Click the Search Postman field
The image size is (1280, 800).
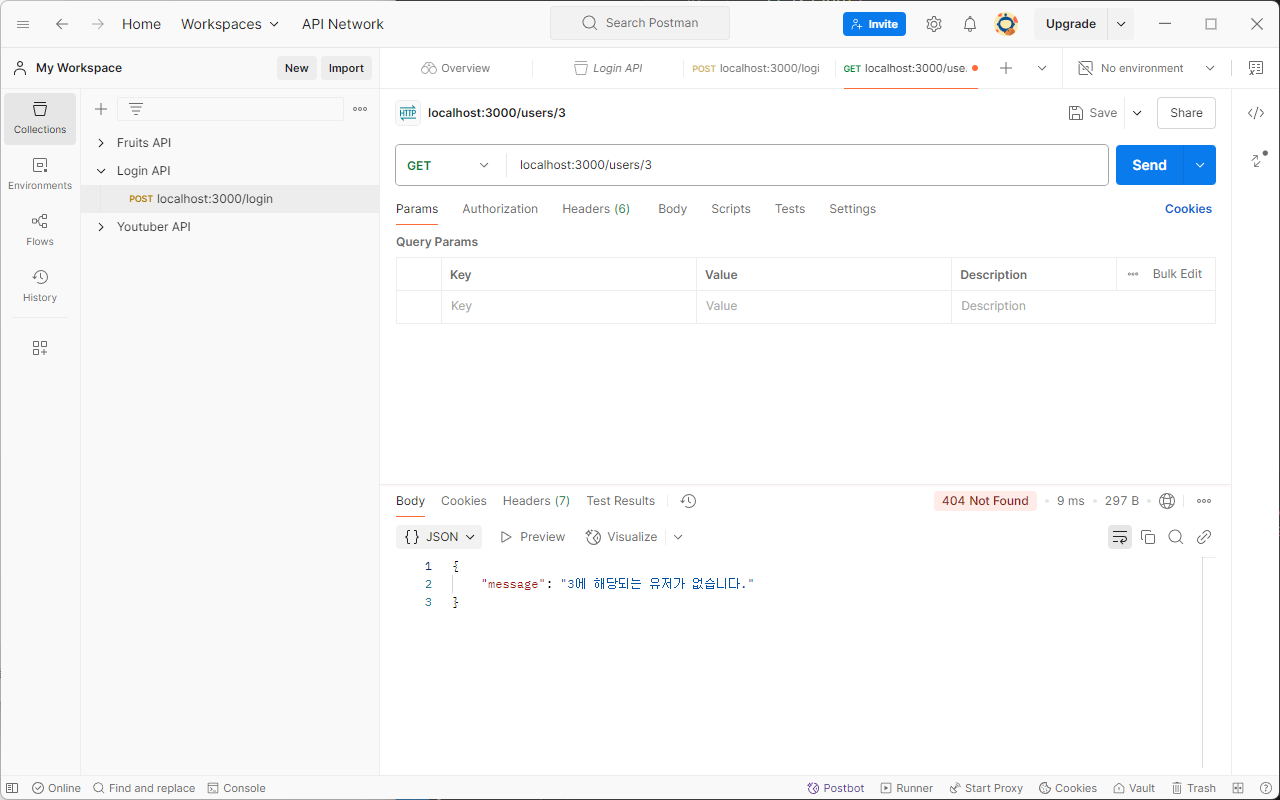(640, 23)
